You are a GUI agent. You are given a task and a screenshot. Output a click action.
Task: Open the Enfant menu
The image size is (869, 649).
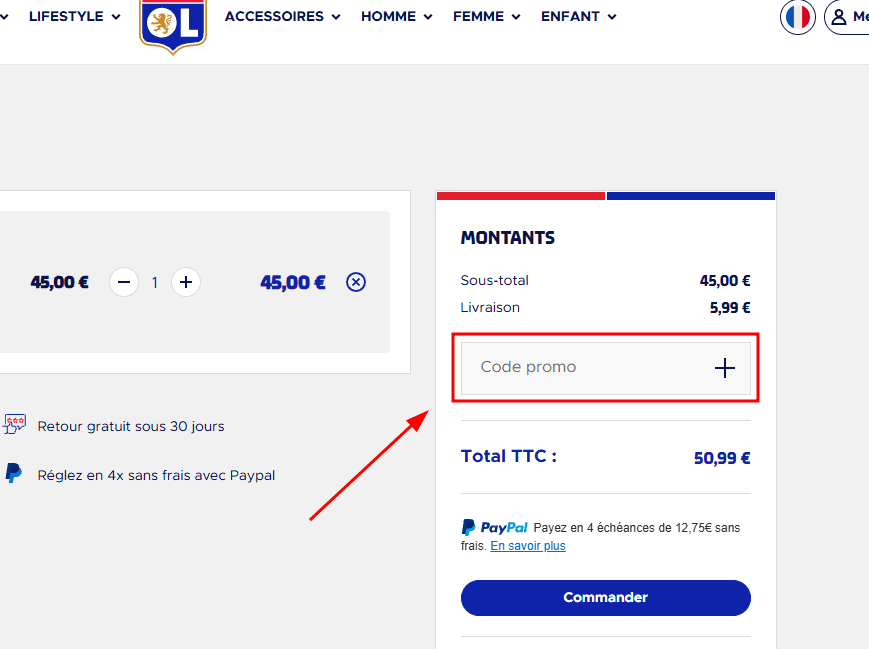[x=578, y=16]
